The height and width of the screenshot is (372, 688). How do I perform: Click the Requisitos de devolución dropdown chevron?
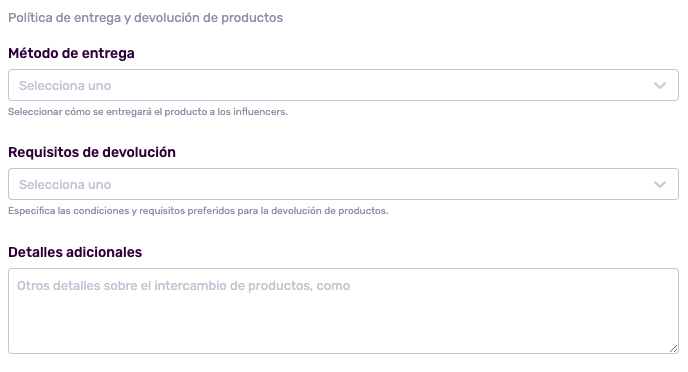pyautogui.click(x=660, y=185)
